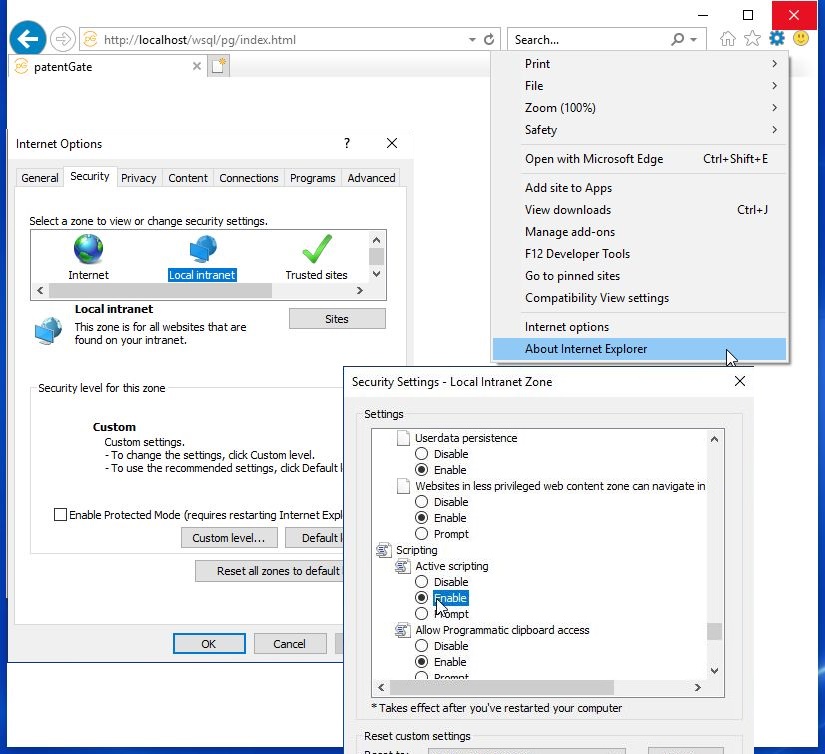The height and width of the screenshot is (754, 825).
Task: Open a new tab with the tab button
Action: 218,66
